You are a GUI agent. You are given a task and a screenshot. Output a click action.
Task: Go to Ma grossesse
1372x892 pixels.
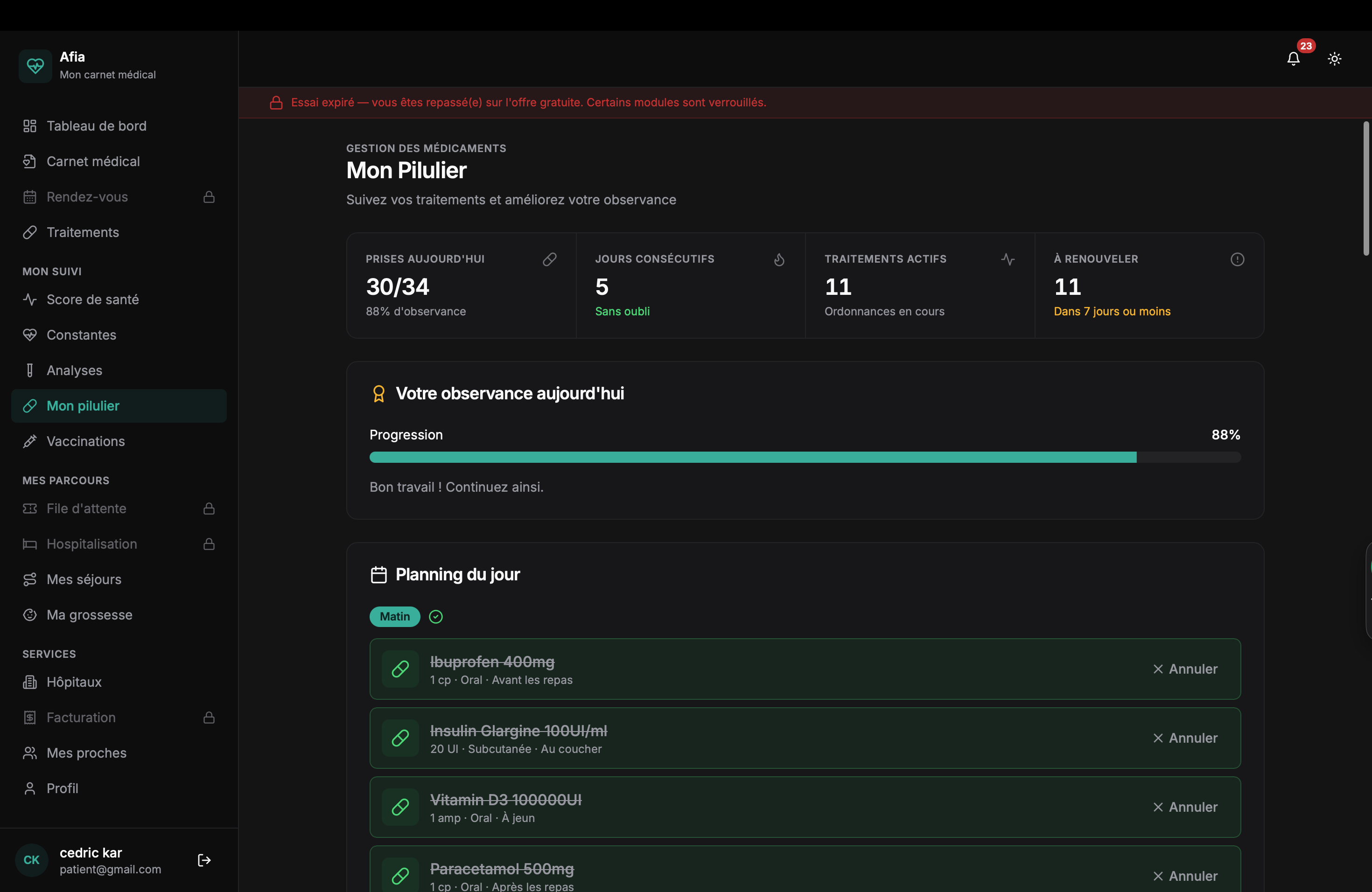[x=119, y=615]
